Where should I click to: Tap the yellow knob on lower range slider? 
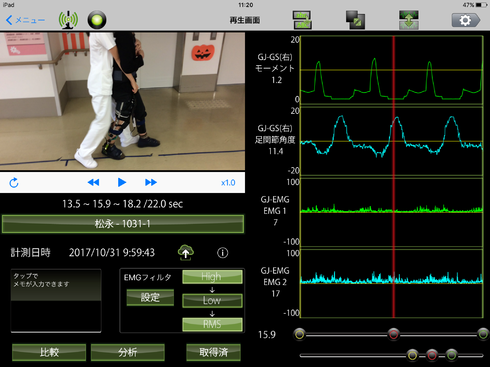pyautogui.click(x=412, y=355)
